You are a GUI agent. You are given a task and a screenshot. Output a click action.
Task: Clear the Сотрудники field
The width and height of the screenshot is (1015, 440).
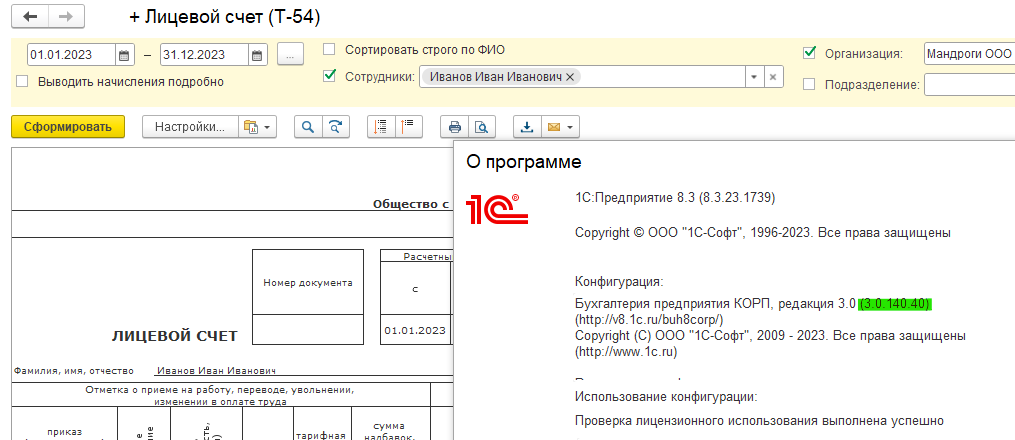772,77
